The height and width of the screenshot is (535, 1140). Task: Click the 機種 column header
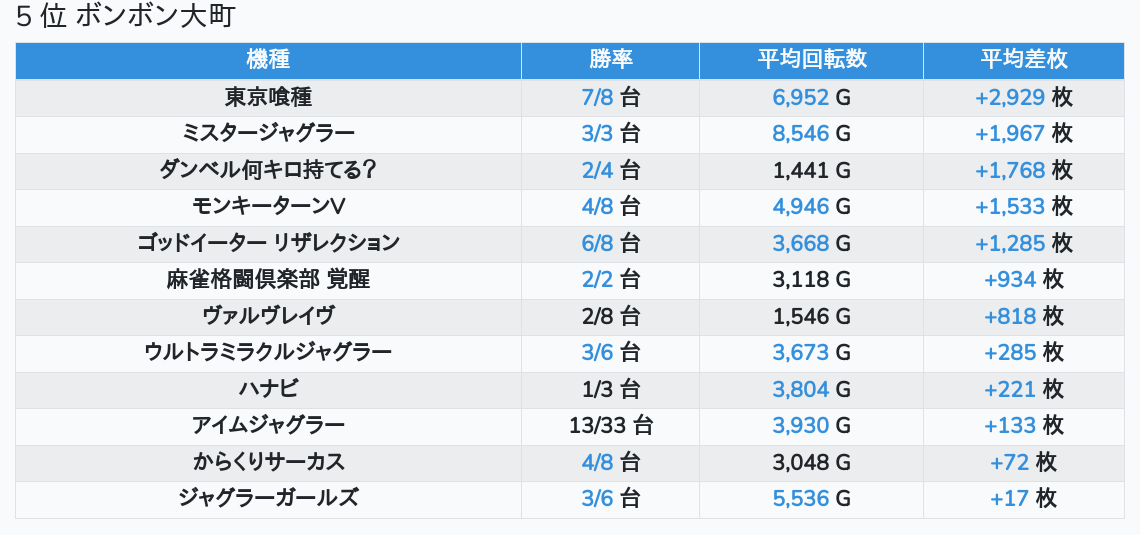(268, 60)
